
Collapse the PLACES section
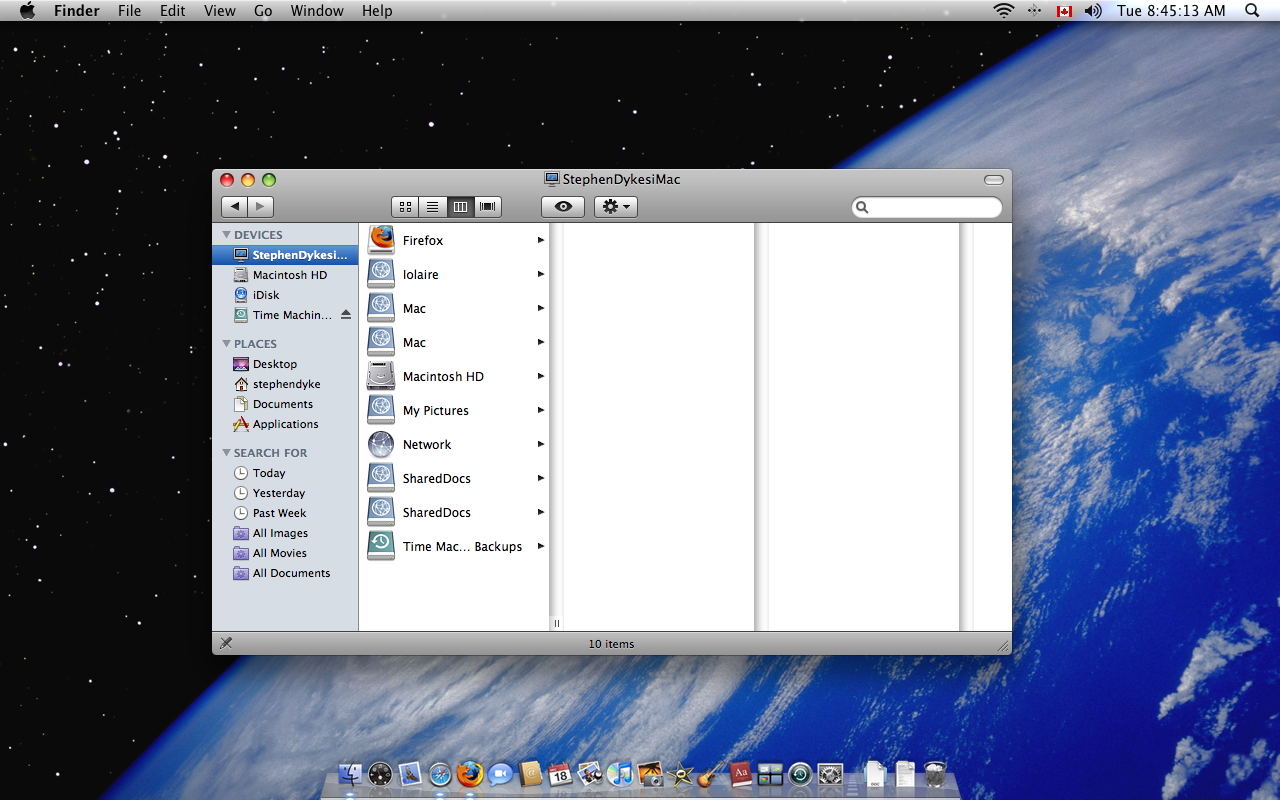(x=226, y=344)
